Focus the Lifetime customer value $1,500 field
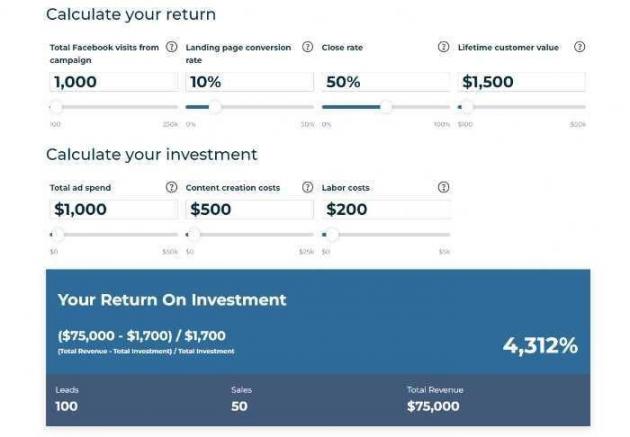This screenshot has height=437, width=630. (521, 82)
